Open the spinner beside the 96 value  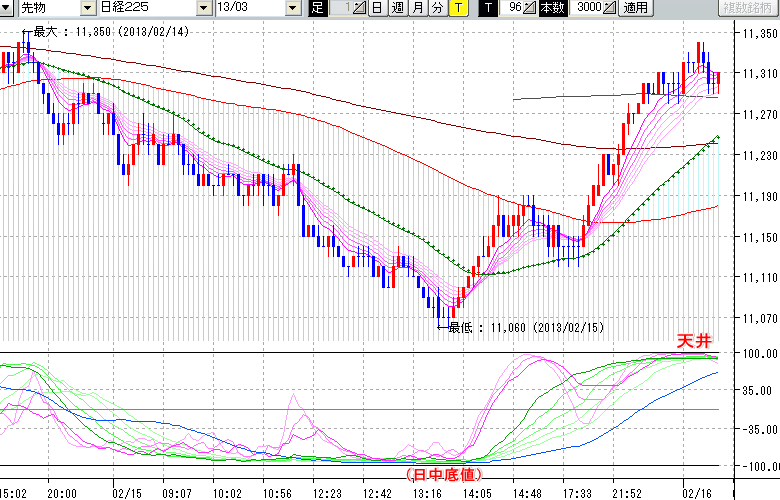tap(531, 8)
